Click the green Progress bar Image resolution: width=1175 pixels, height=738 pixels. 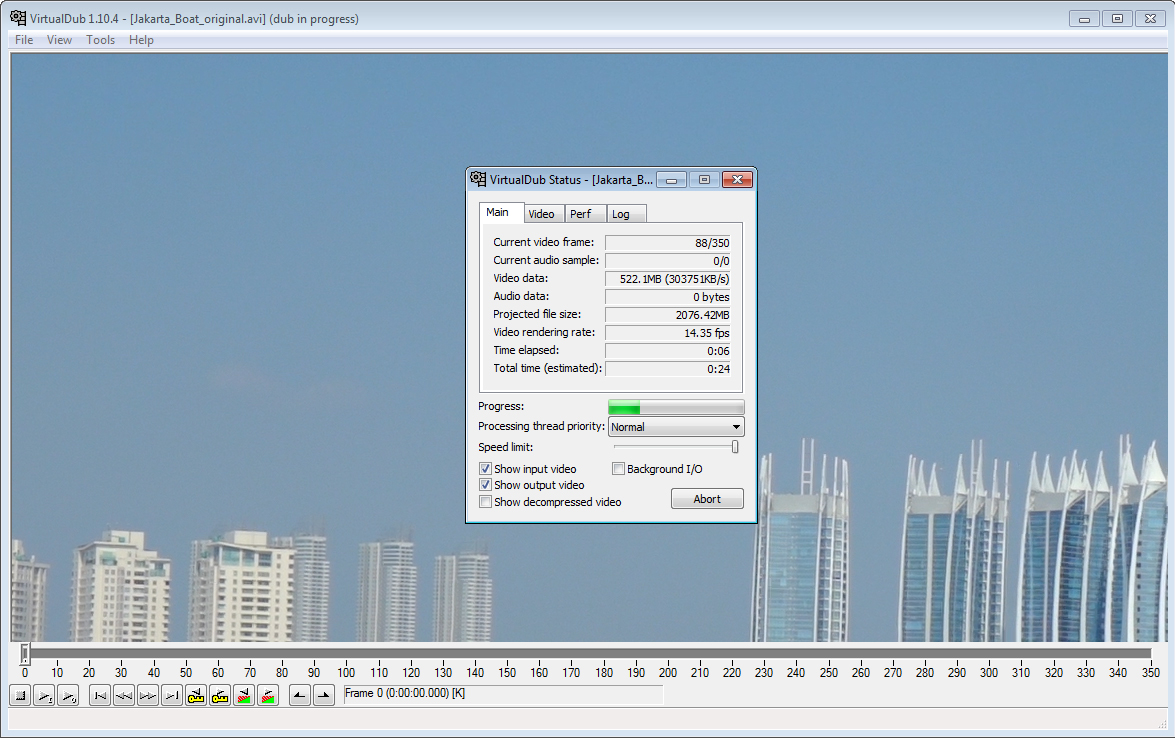(x=676, y=407)
